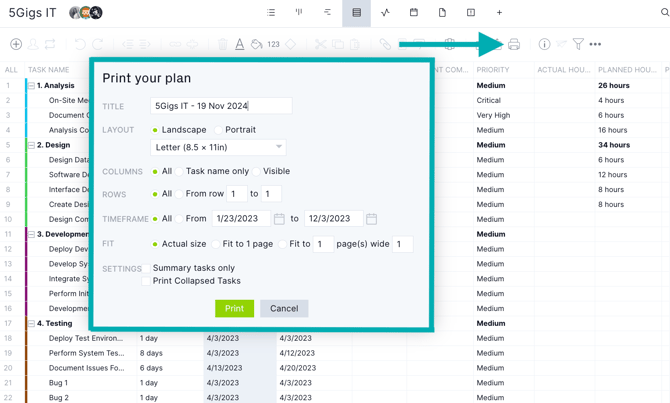
Task: Collapse the '3. Development' task group
Action: pyautogui.click(x=31, y=235)
